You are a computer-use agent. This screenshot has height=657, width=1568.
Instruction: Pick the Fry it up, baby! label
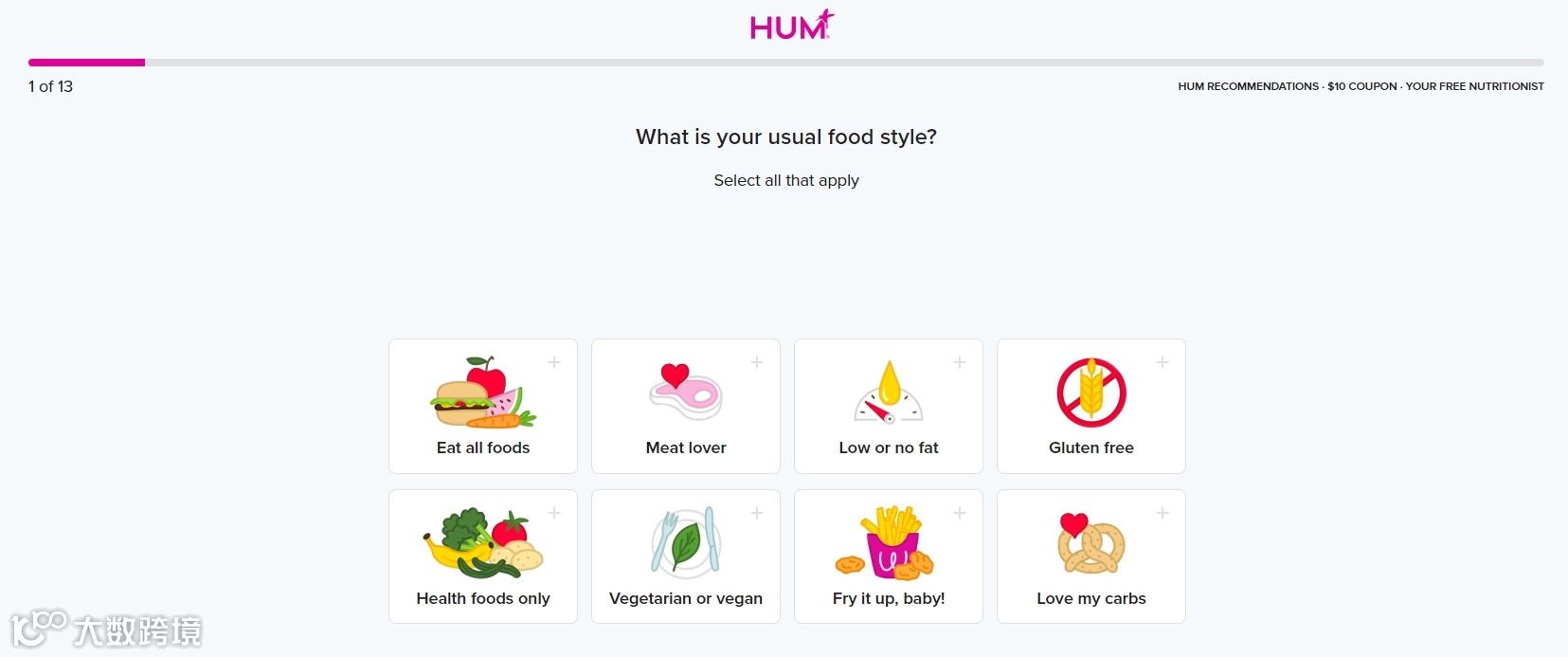[889, 598]
